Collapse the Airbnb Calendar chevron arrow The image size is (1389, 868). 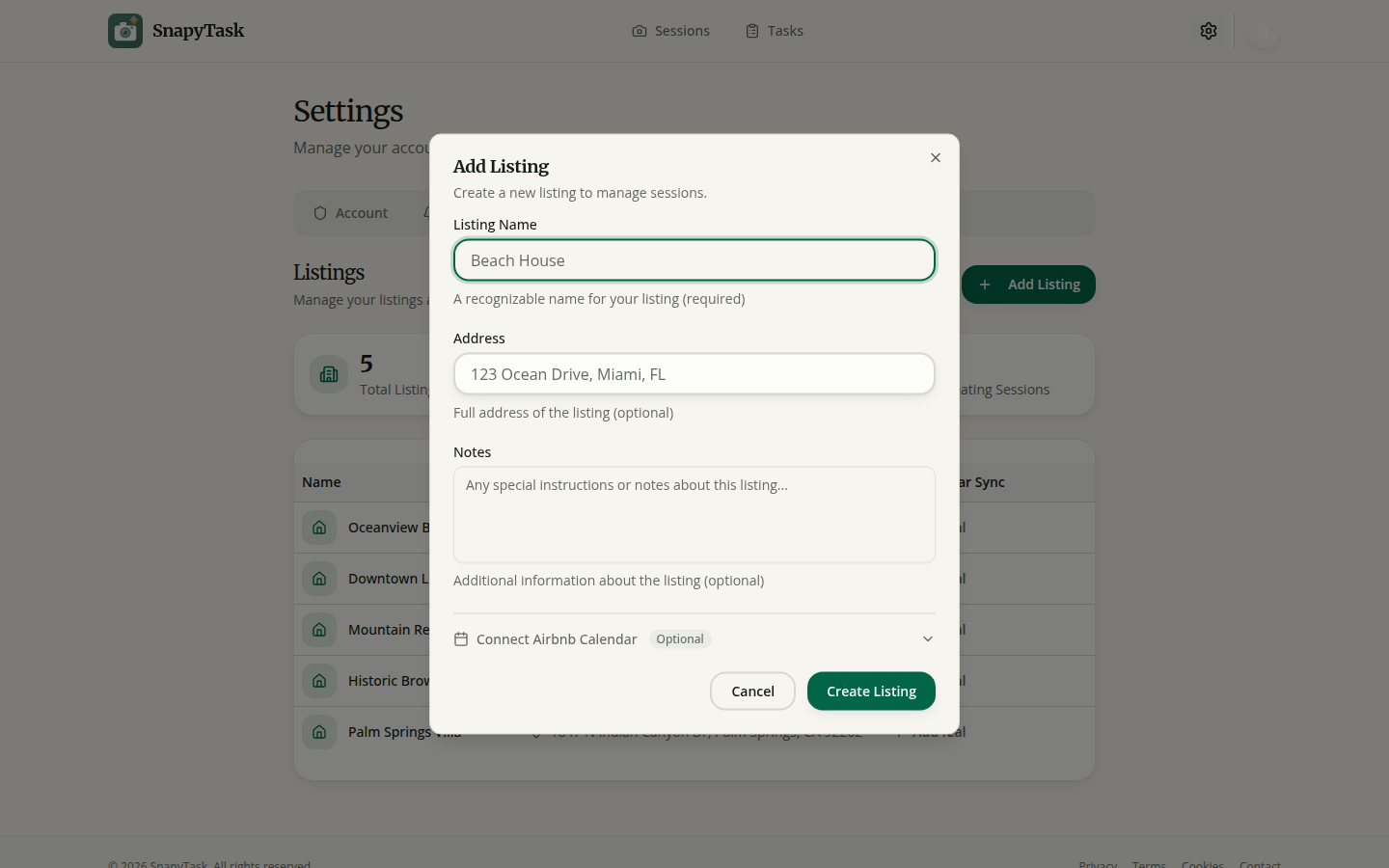[x=928, y=638]
